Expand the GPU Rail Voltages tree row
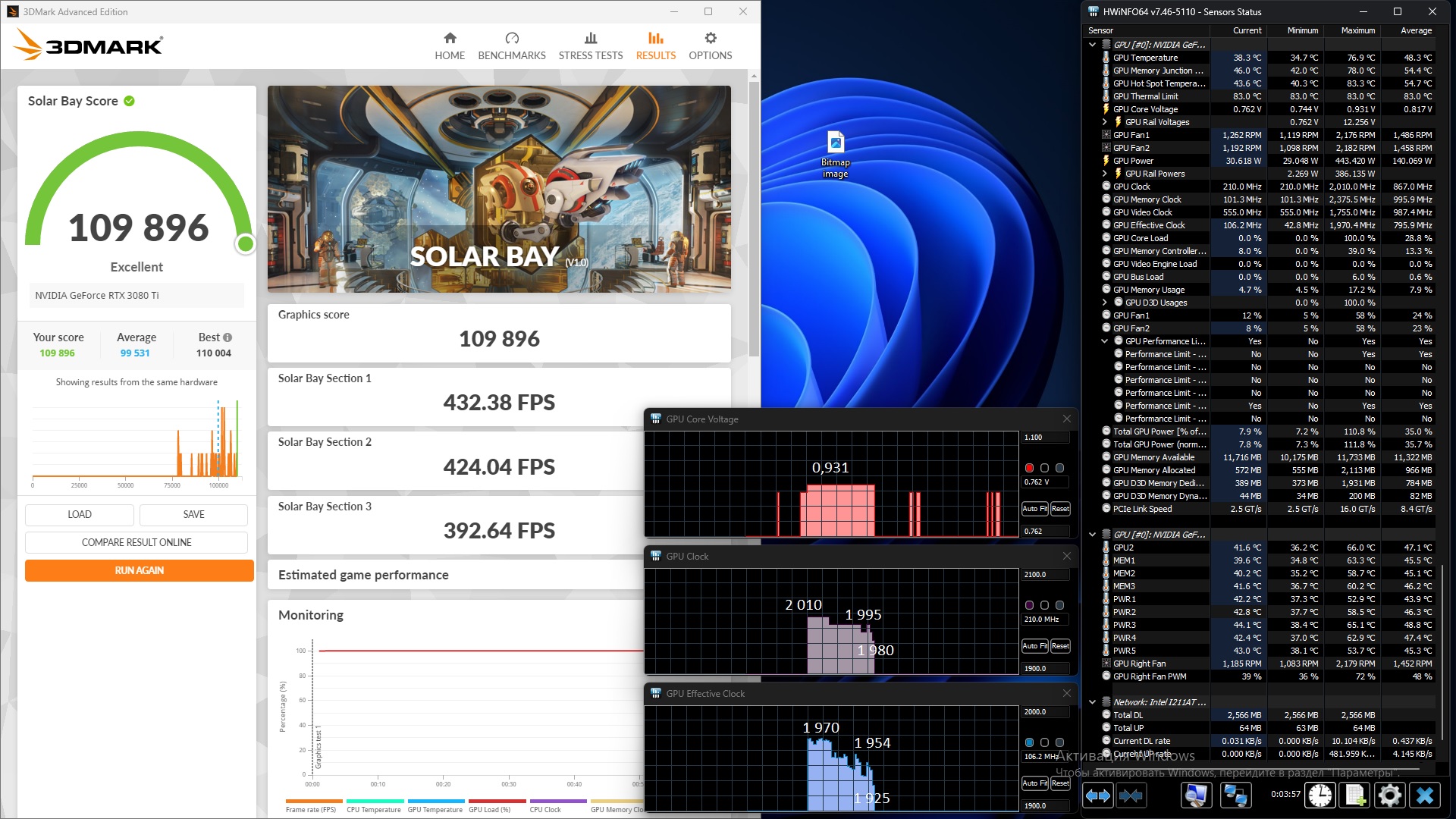 [x=1105, y=122]
